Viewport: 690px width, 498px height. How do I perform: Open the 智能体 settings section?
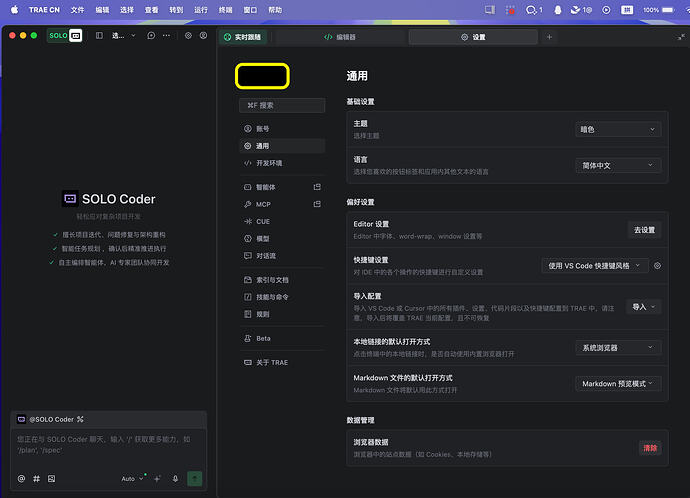(x=275, y=187)
